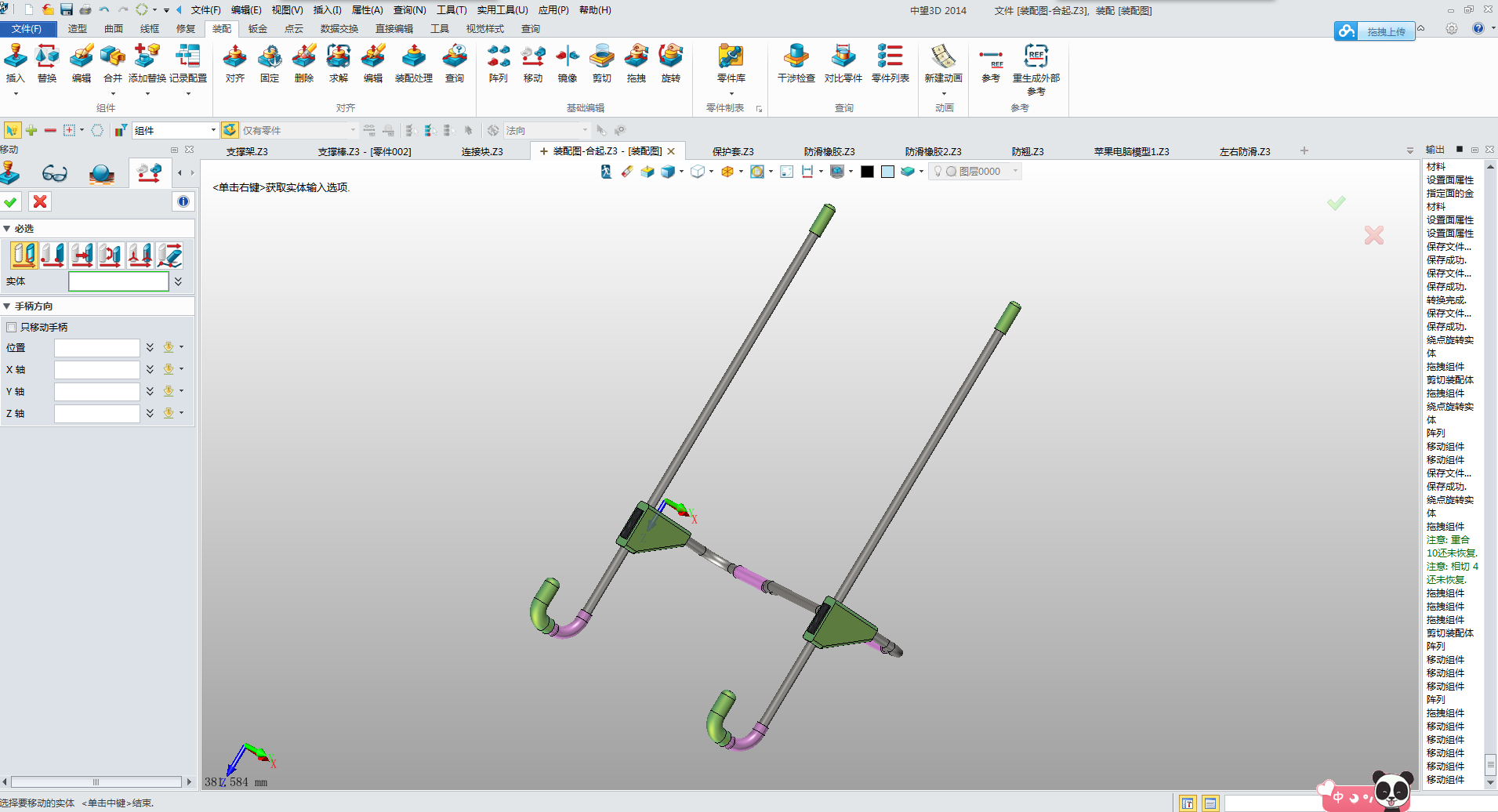Click the blue 文件(F) file button

[28, 29]
